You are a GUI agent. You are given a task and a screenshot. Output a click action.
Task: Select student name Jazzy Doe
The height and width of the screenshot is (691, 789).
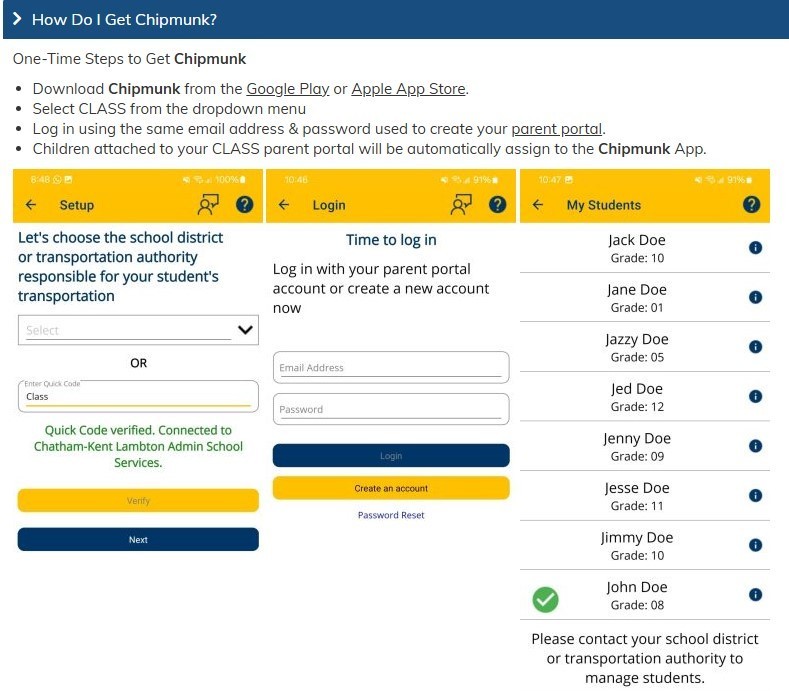click(x=637, y=339)
